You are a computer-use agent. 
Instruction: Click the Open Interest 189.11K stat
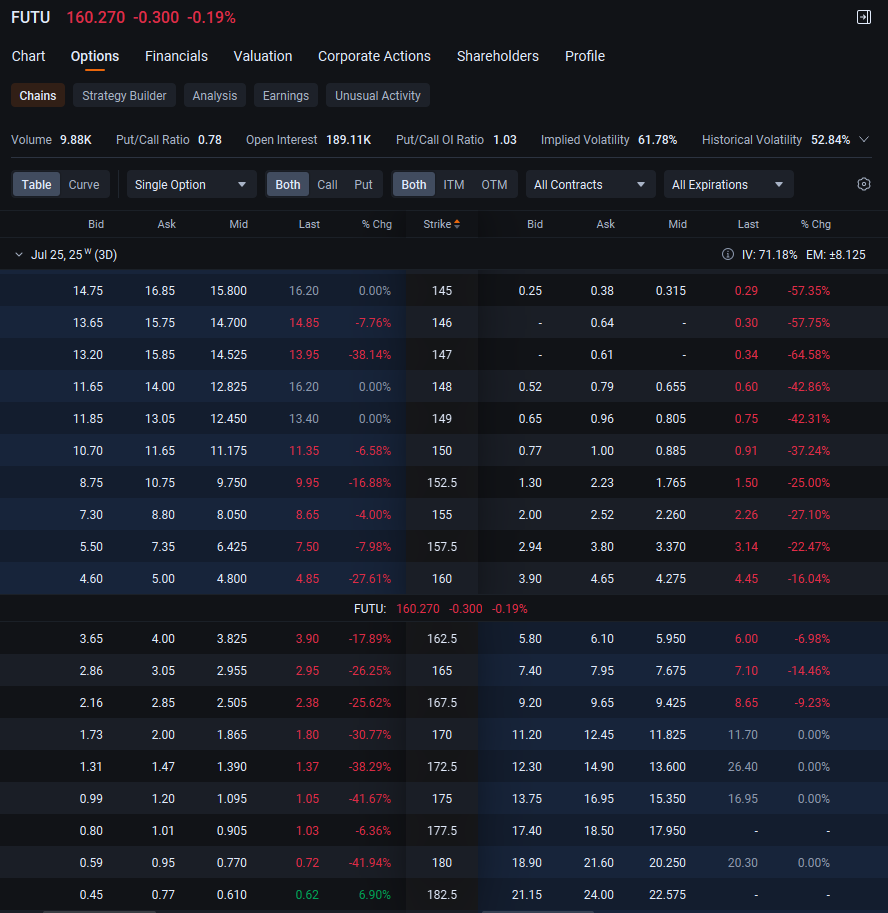(309, 140)
